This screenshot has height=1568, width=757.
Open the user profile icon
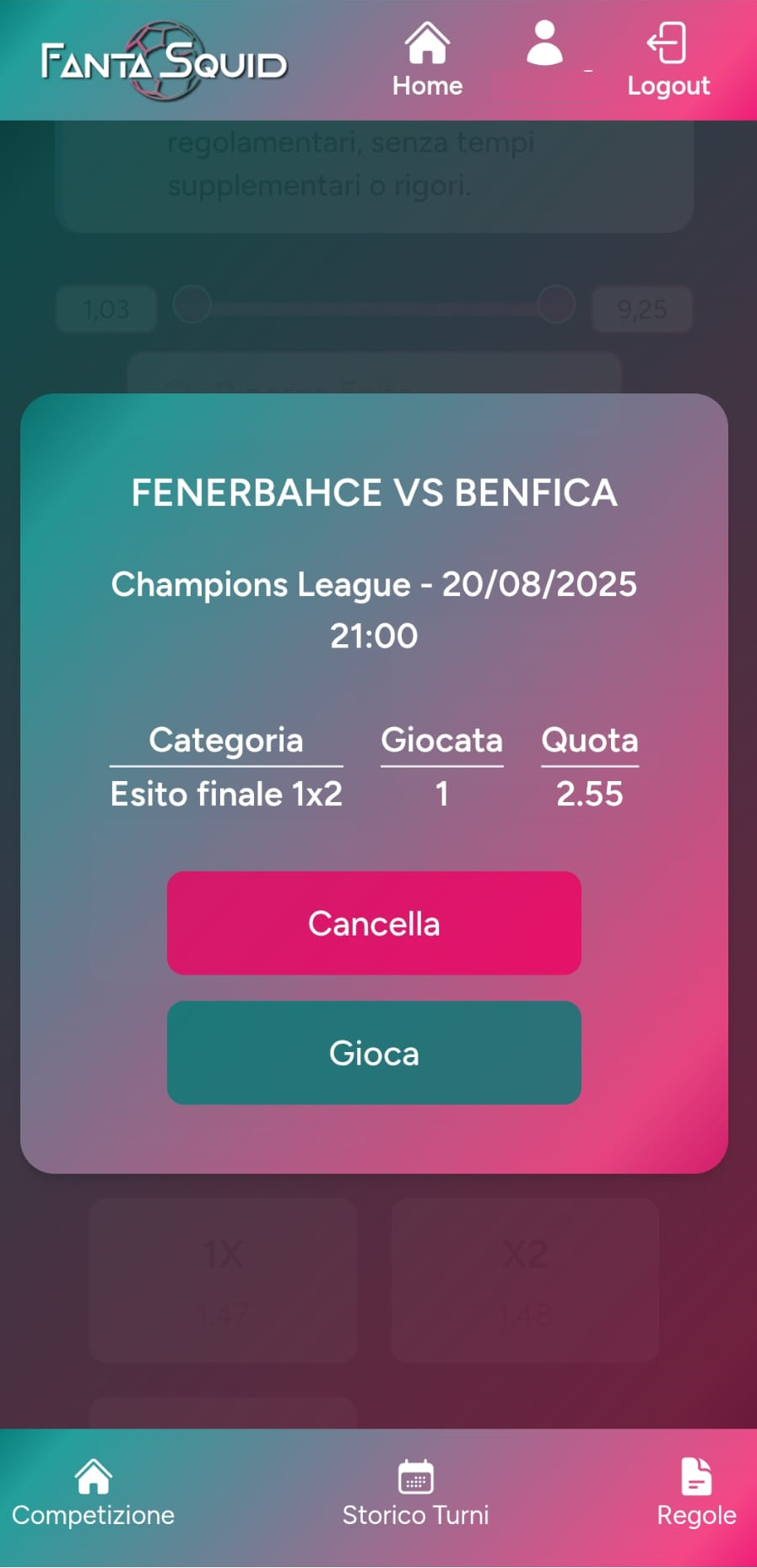click(x=544, y=45)
